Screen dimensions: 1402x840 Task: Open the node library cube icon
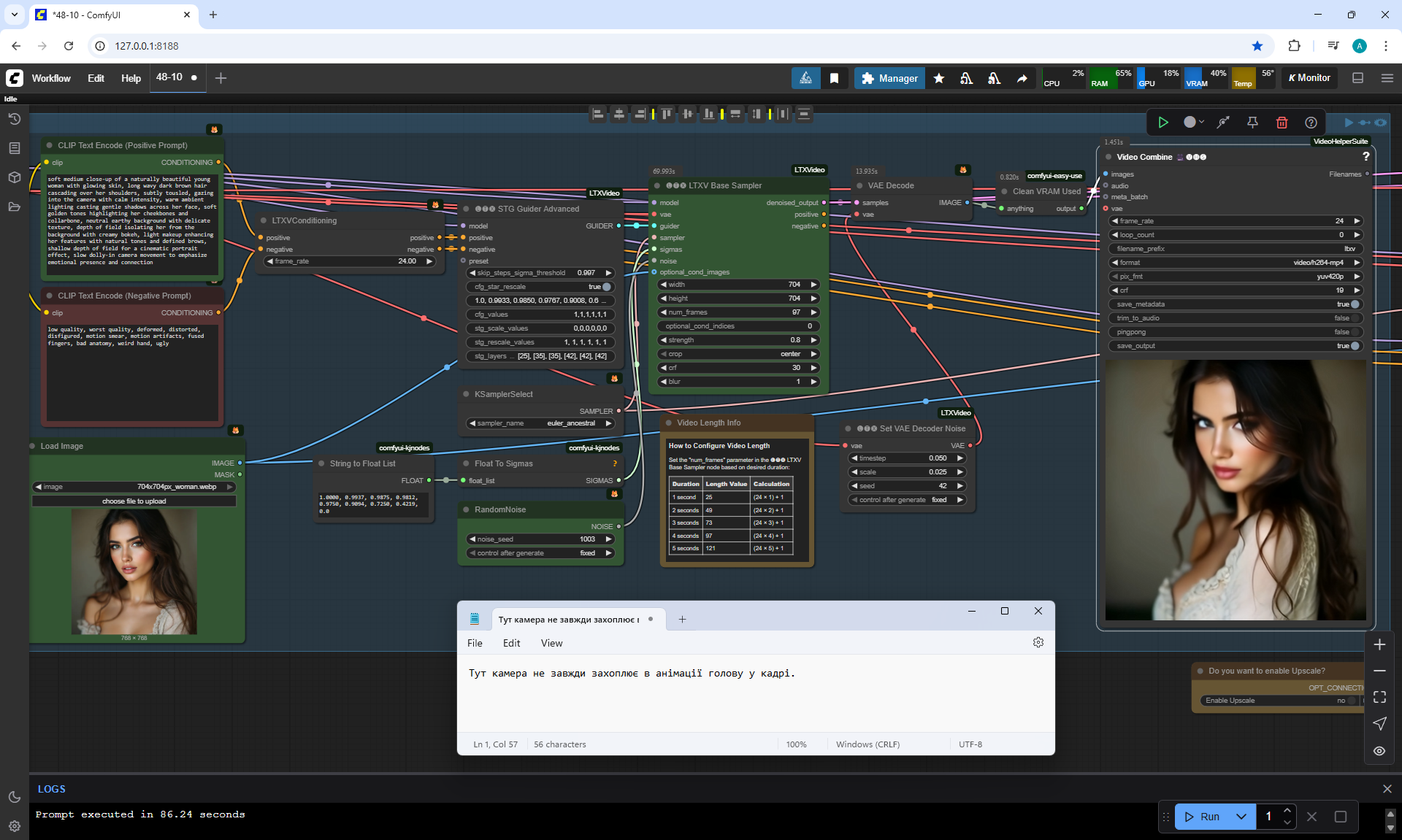pos(14,177)
